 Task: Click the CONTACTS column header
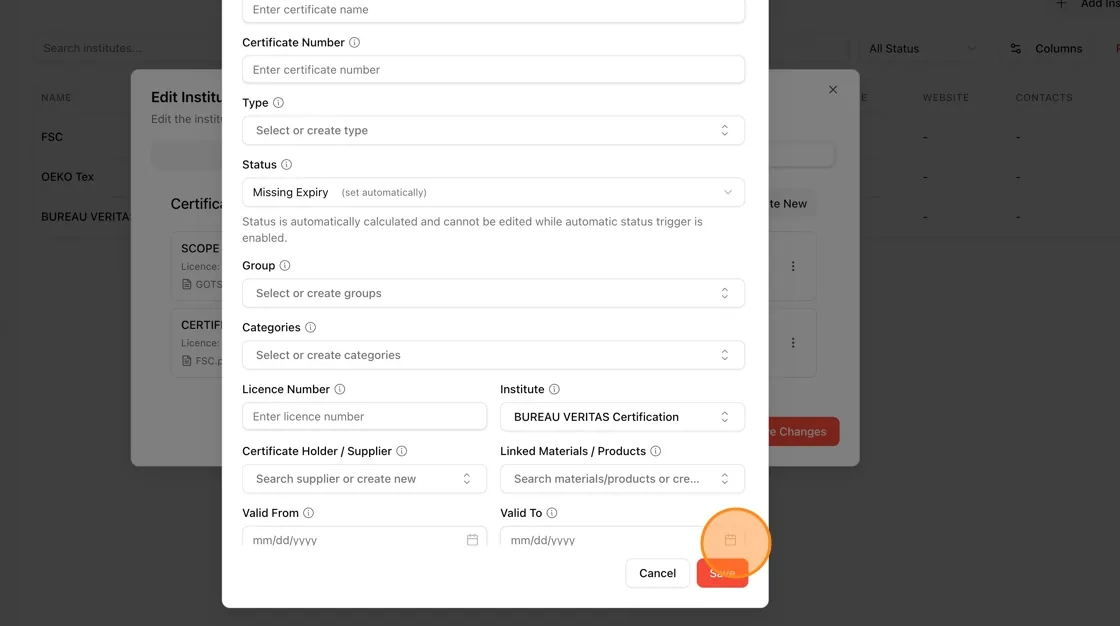click(1044, 98)
